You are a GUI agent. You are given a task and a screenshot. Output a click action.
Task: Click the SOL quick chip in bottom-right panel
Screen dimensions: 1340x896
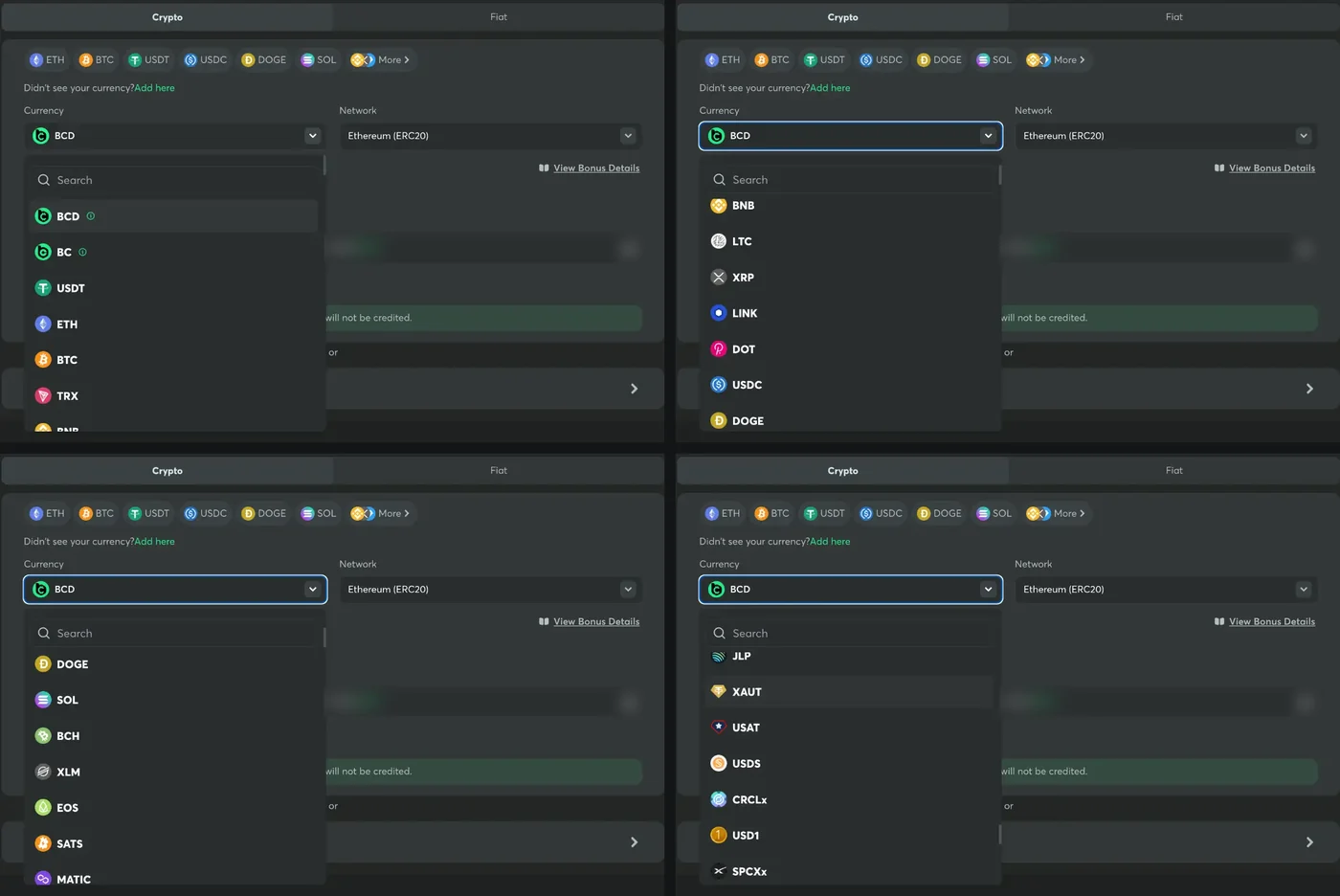point(993,513)
